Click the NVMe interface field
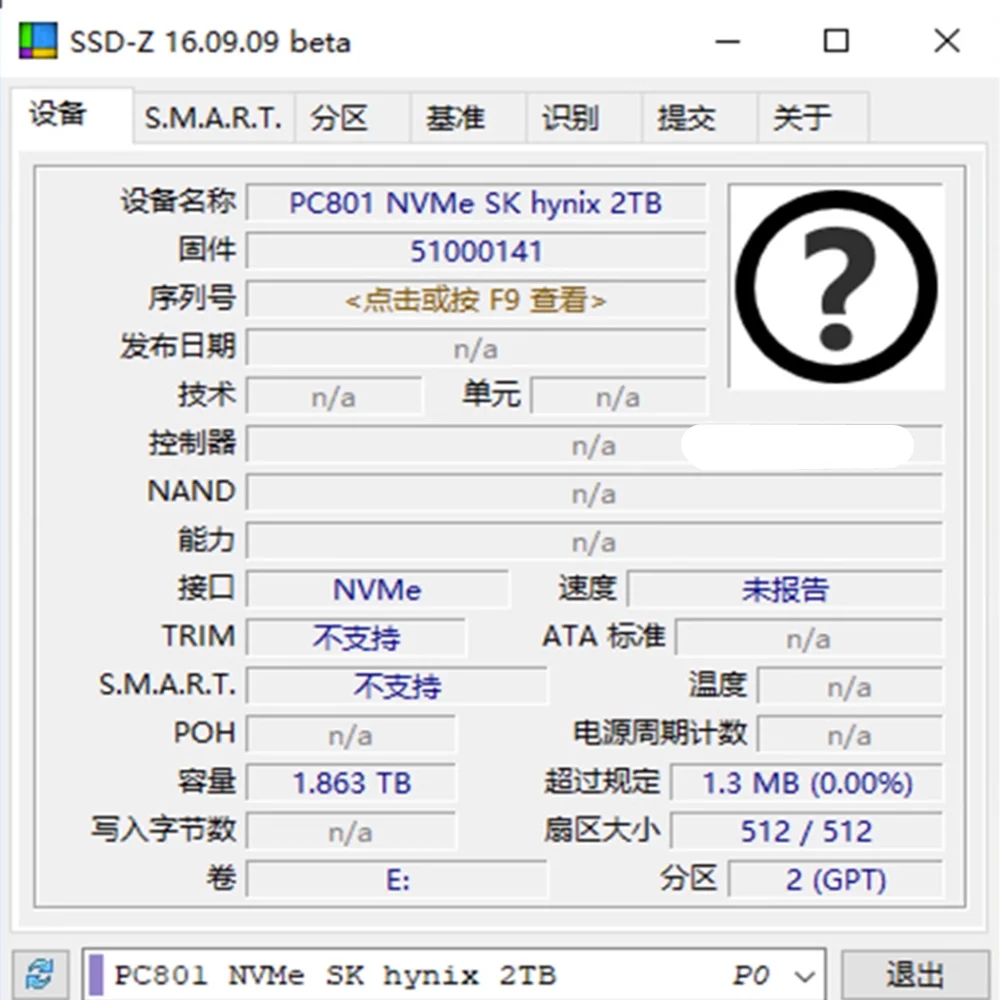Screen dimensions: 1000x1000 pos(378,589)
